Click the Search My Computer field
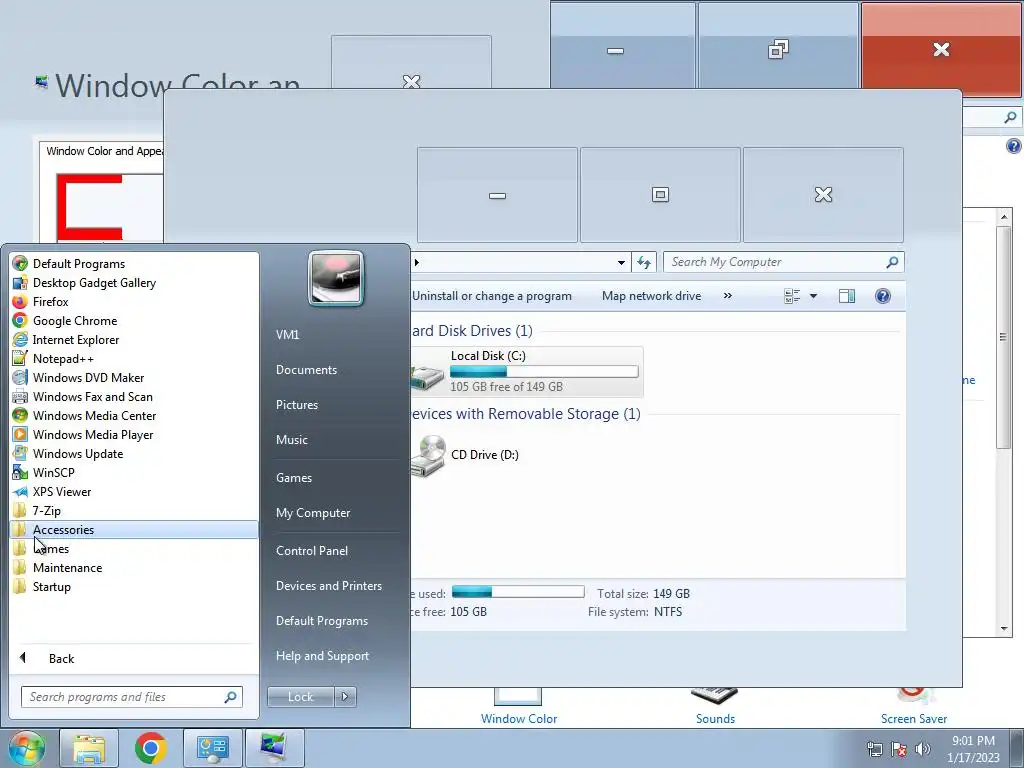The image size is (1024, 768). point(784,262)
